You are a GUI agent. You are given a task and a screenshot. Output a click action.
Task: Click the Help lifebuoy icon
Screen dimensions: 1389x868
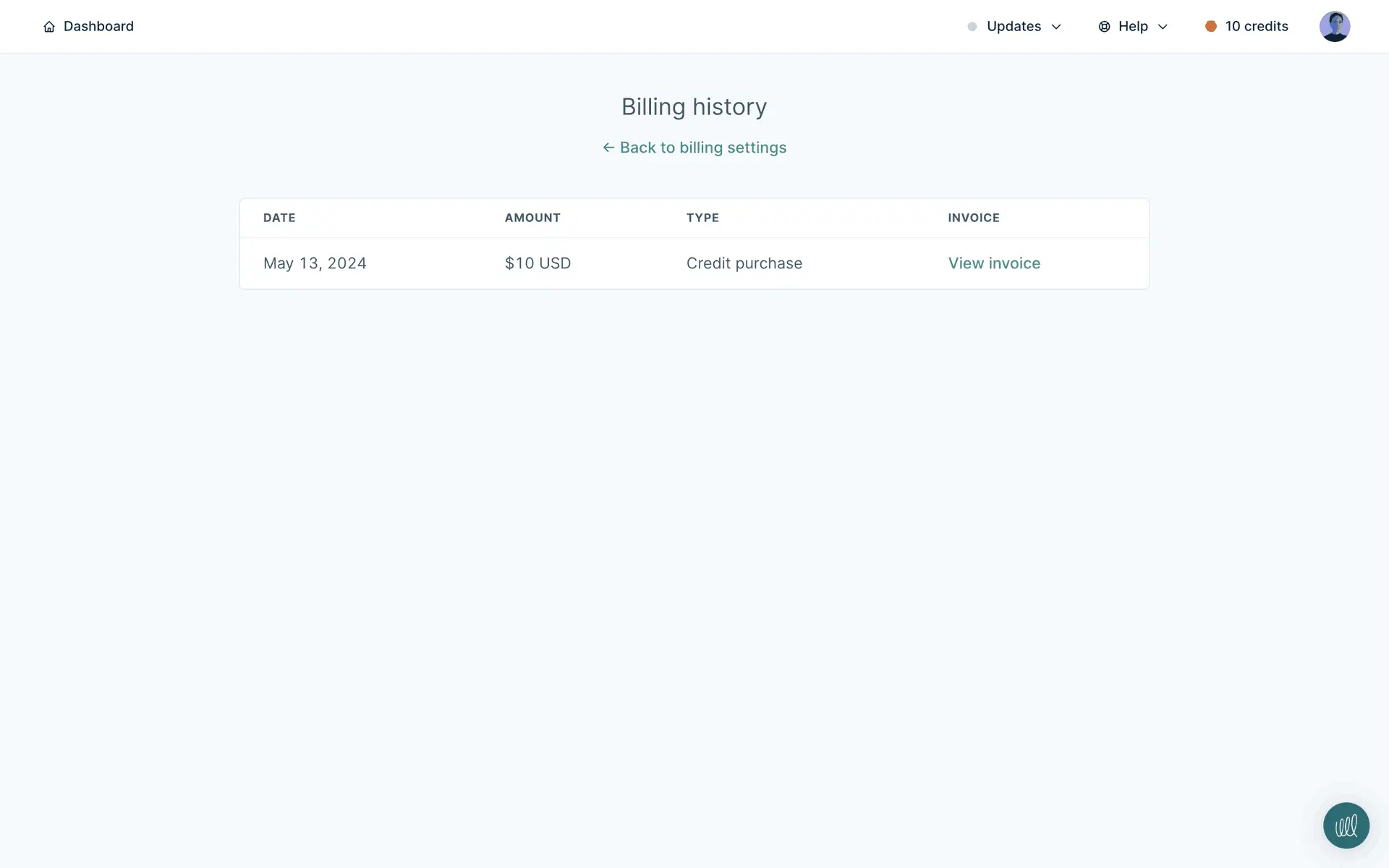[1104, 27]
